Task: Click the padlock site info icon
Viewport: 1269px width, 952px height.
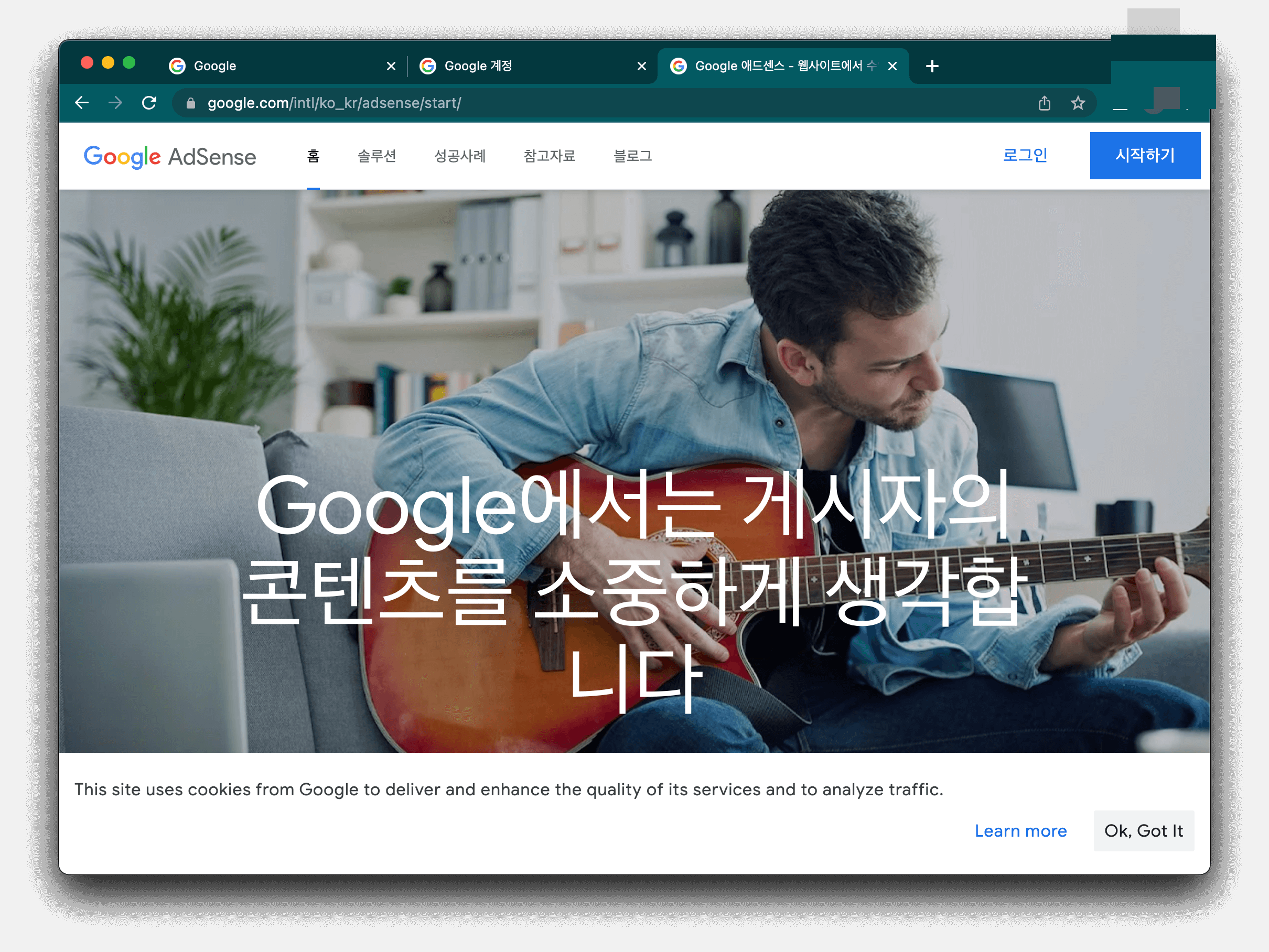Action: [191, 103]
